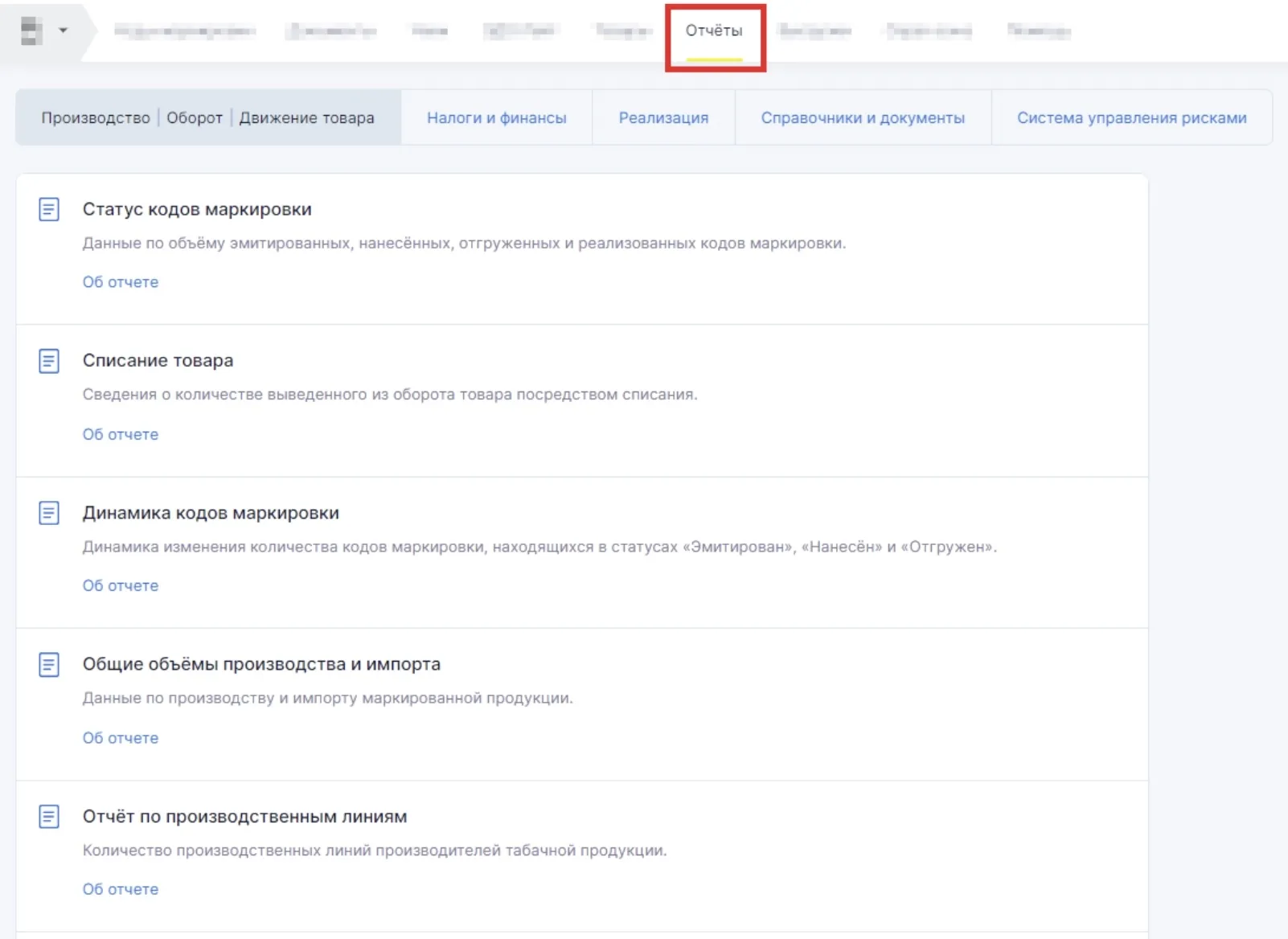Open Об отчете under Общие объёмы производства
Screen dimensions: 1288x939
click(x=121, y=738)
